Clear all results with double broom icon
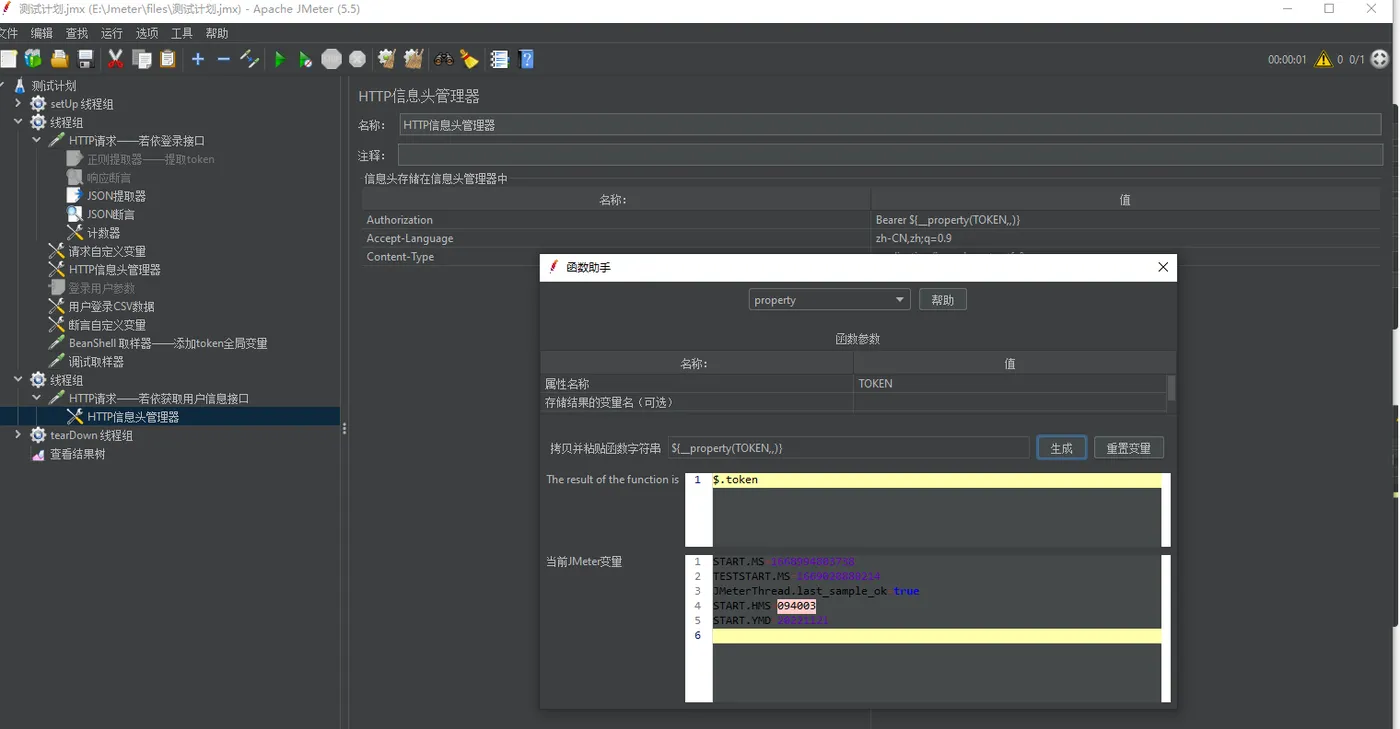Image resolution: width=1400 pixels, height=729 pixels. coord(413,59)
